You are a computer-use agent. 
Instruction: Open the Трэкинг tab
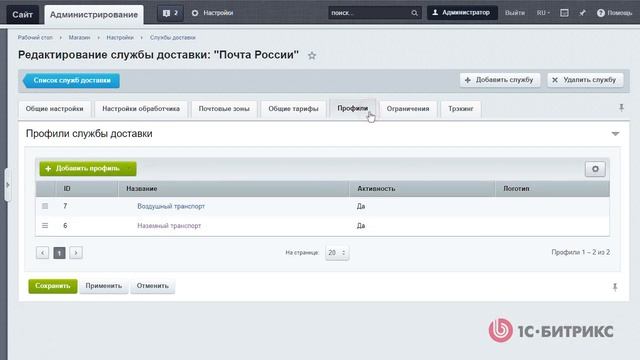(461, 109)
